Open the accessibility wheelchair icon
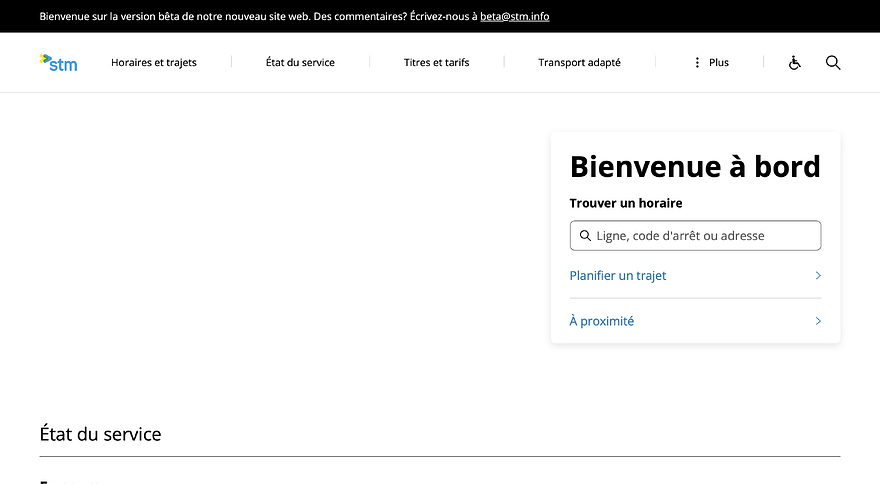 click(794, 62)
